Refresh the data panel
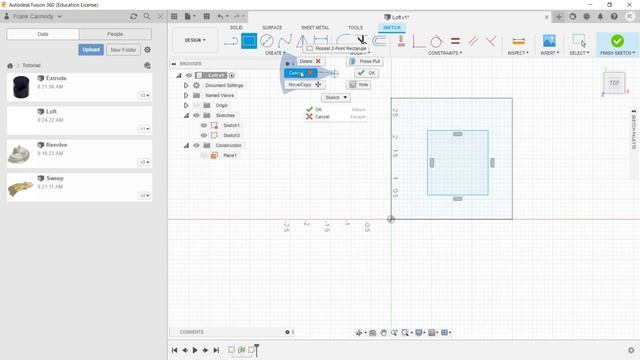Viewport: 640px width, 360px height. (133, 16)
